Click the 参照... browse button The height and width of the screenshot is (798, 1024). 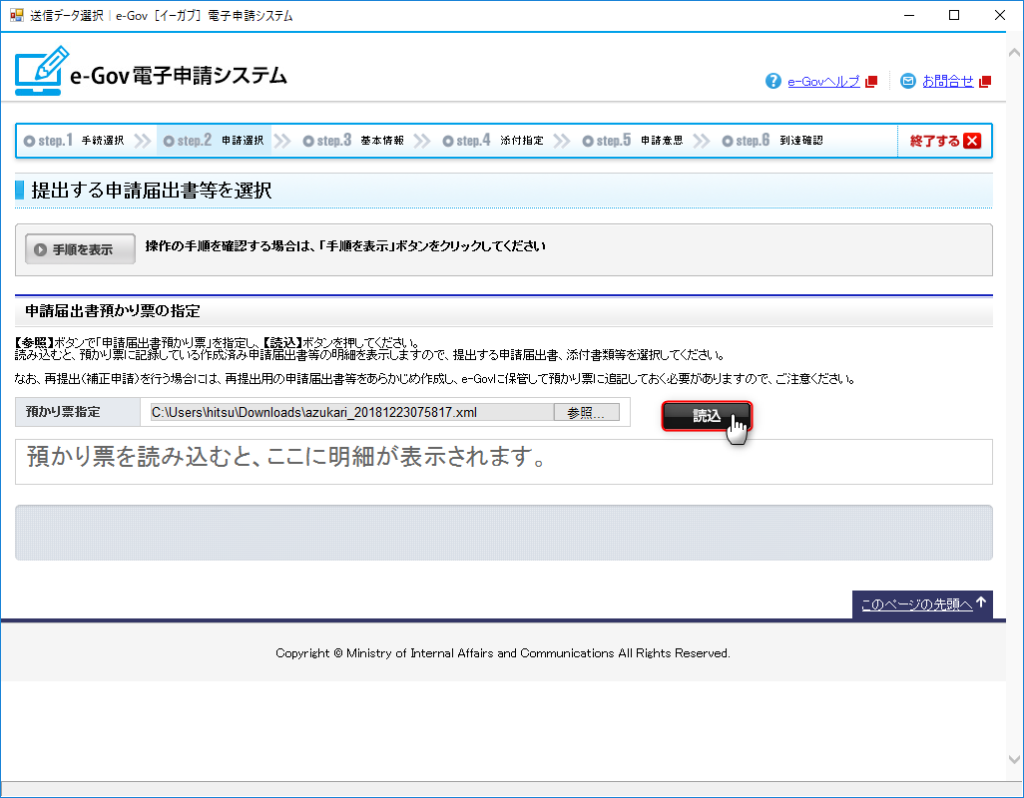586,413
